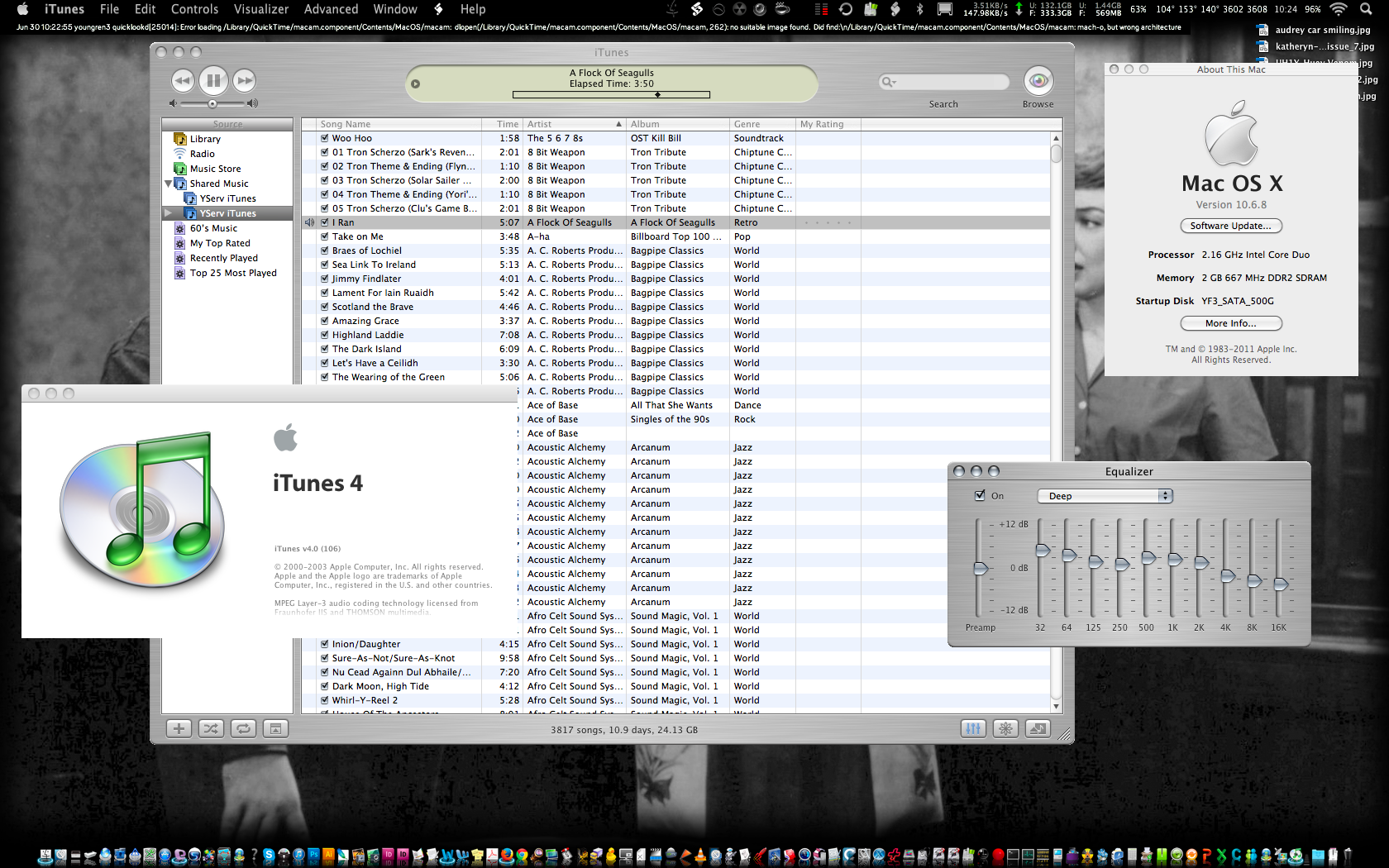Screen dimensions: 1389x868
Task: Adjust the 32 Hz equalizer band slider
Action: pyautogui.click(x=1042, y=569)
